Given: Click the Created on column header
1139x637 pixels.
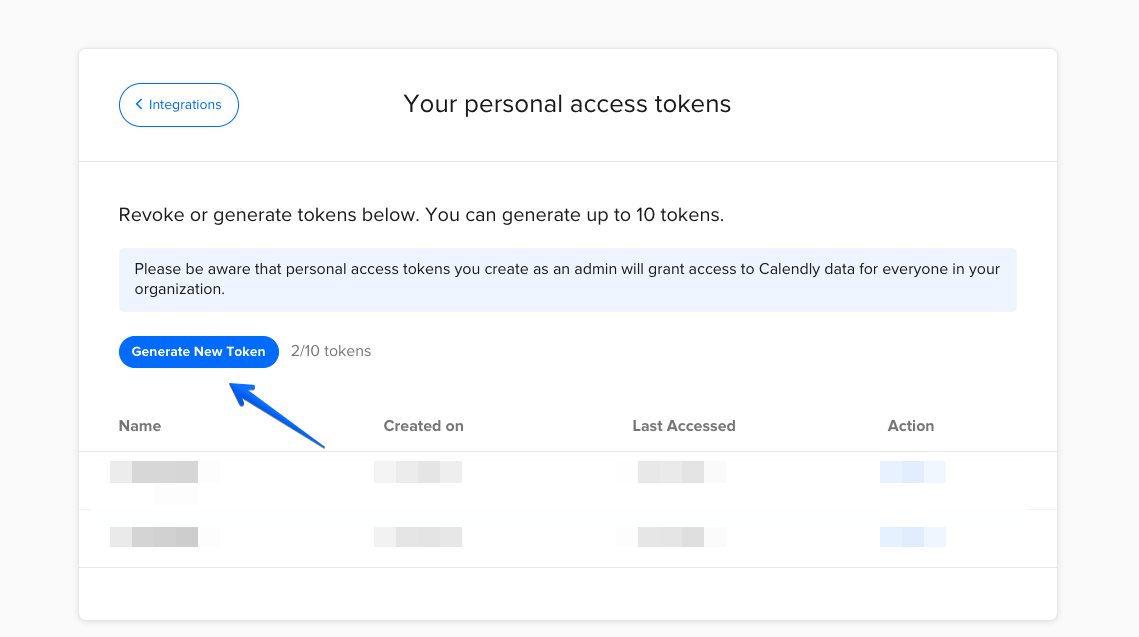Looking at the screenshot, I should point(423,426).
